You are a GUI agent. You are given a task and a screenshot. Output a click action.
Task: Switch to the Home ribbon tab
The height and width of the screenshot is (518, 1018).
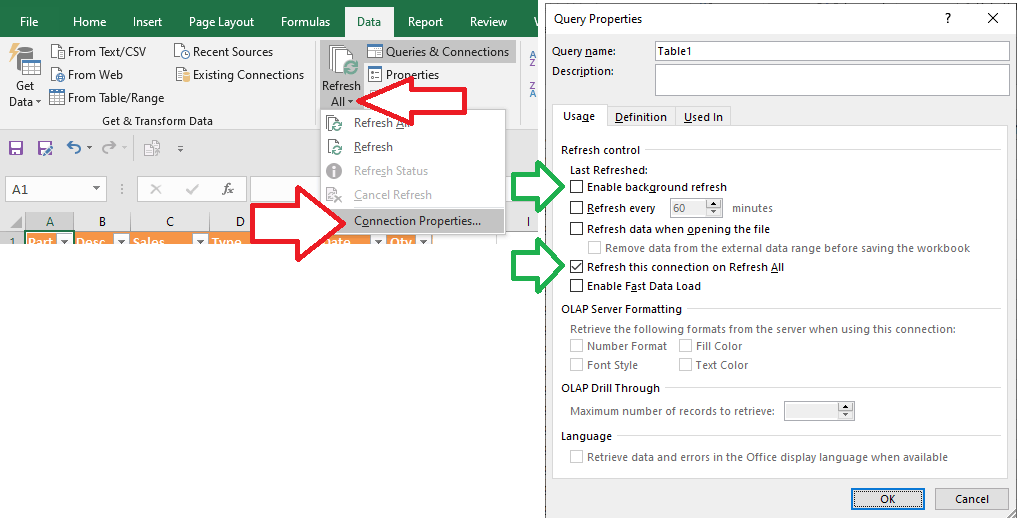coord(90,21)
